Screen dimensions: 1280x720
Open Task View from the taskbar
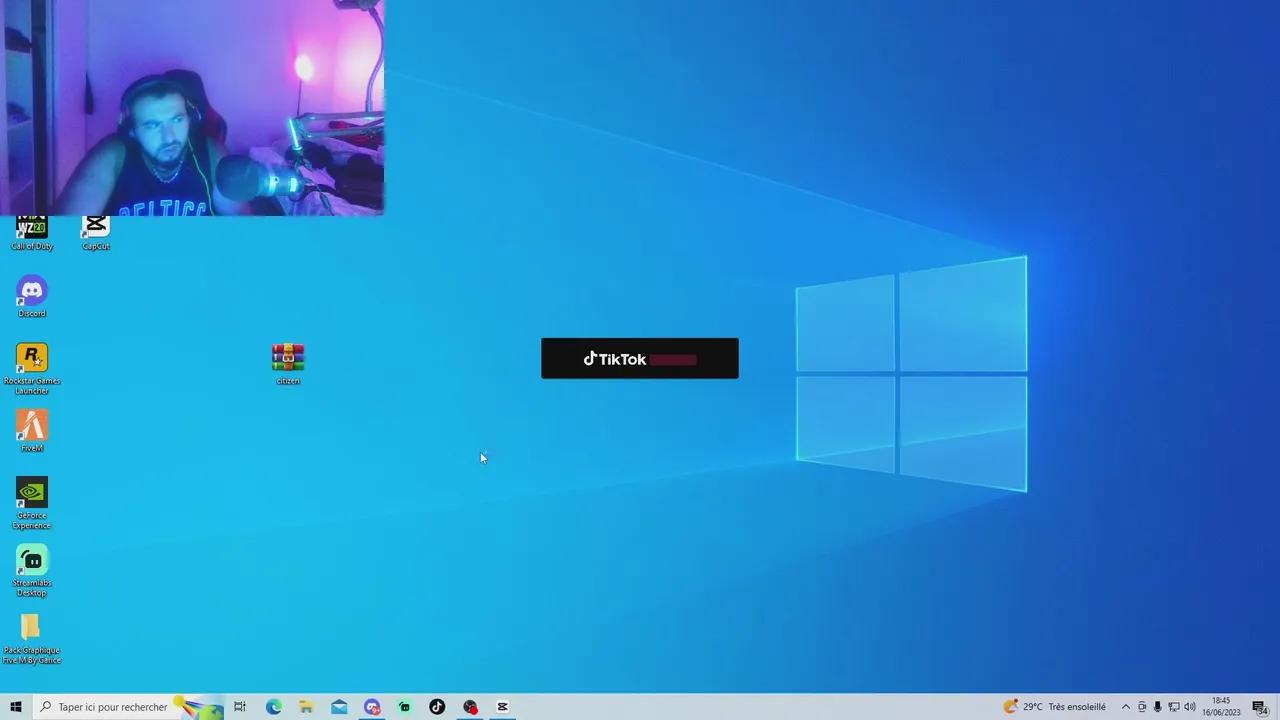coord(240,707)
